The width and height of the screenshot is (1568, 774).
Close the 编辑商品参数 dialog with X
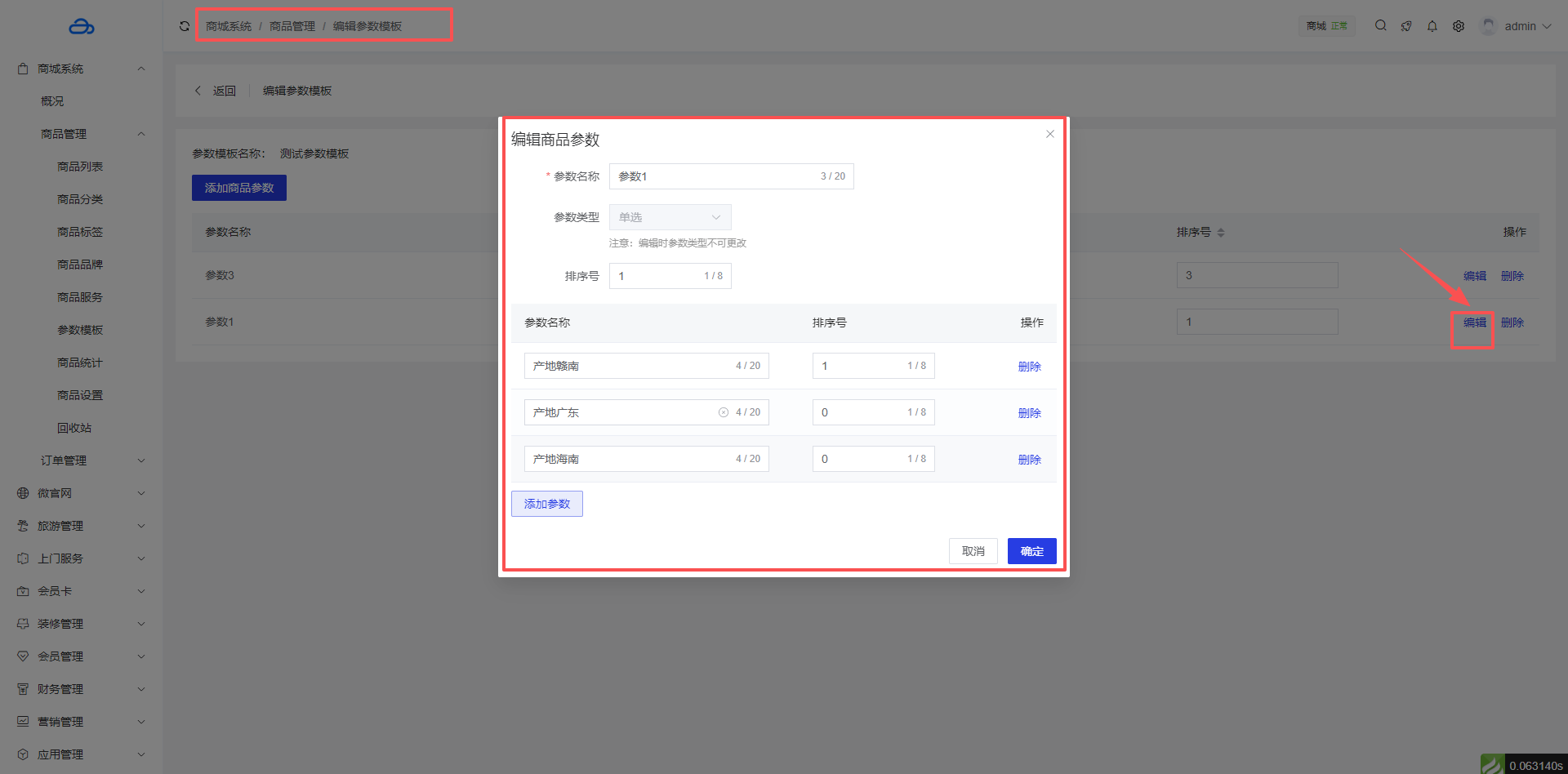(x=1050, y=134)
